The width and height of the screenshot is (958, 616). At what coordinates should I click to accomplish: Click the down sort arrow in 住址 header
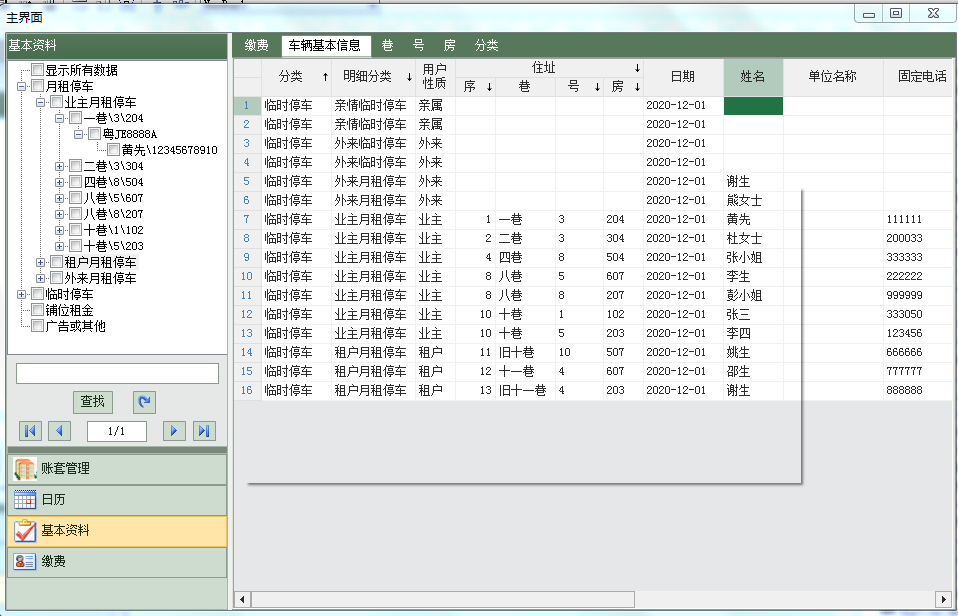click(637, 68)
